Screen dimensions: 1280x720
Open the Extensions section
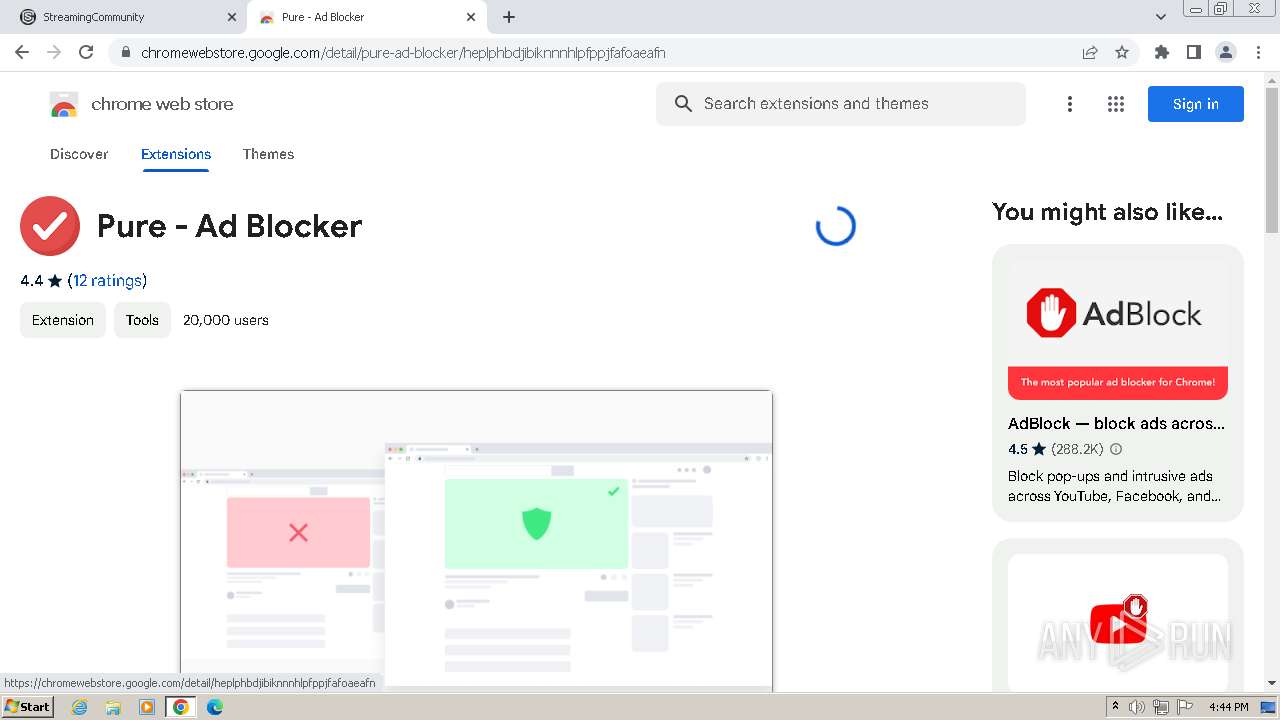176,154
